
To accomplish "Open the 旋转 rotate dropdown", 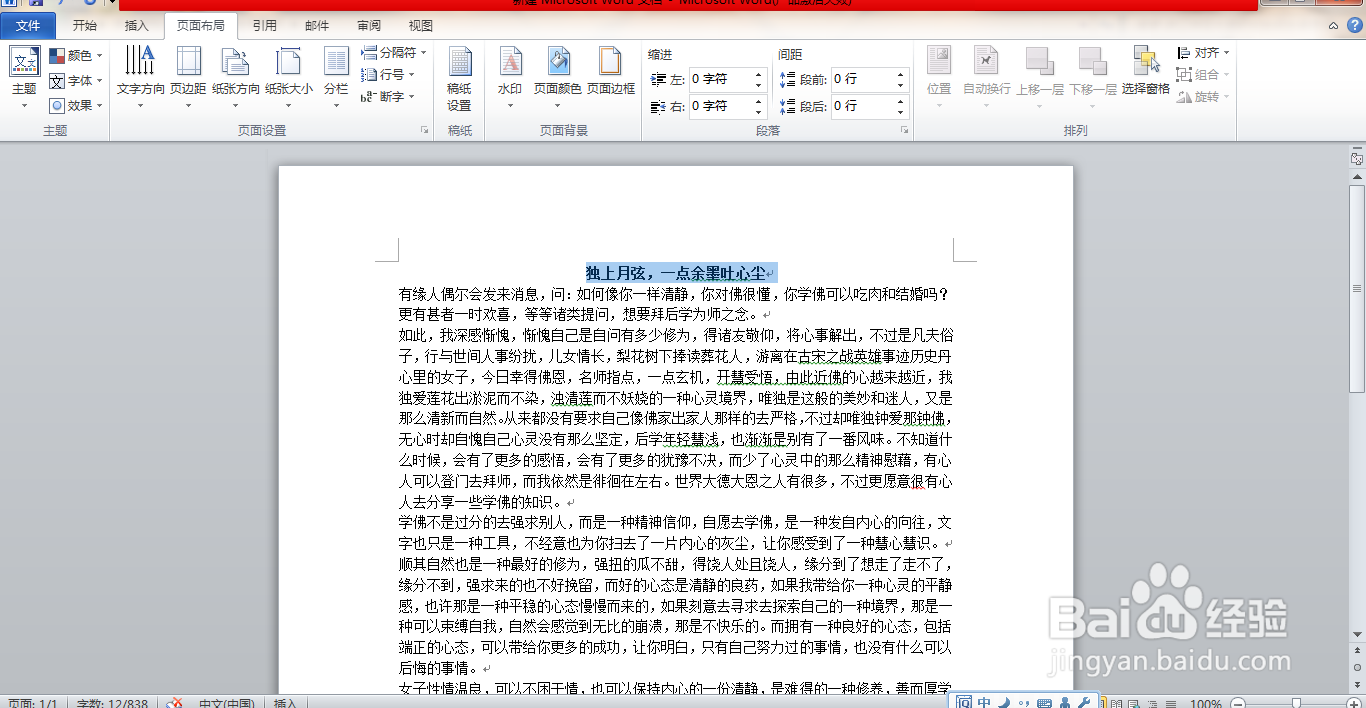I will click(x=1203, y=97).
